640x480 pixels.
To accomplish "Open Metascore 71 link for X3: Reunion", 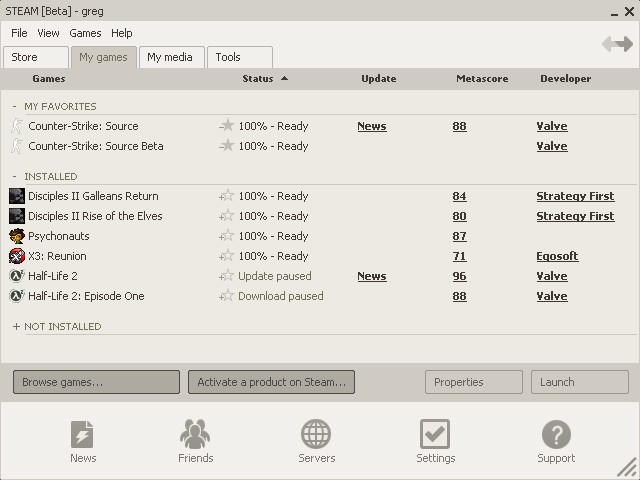I will click(x=459, y=256).
